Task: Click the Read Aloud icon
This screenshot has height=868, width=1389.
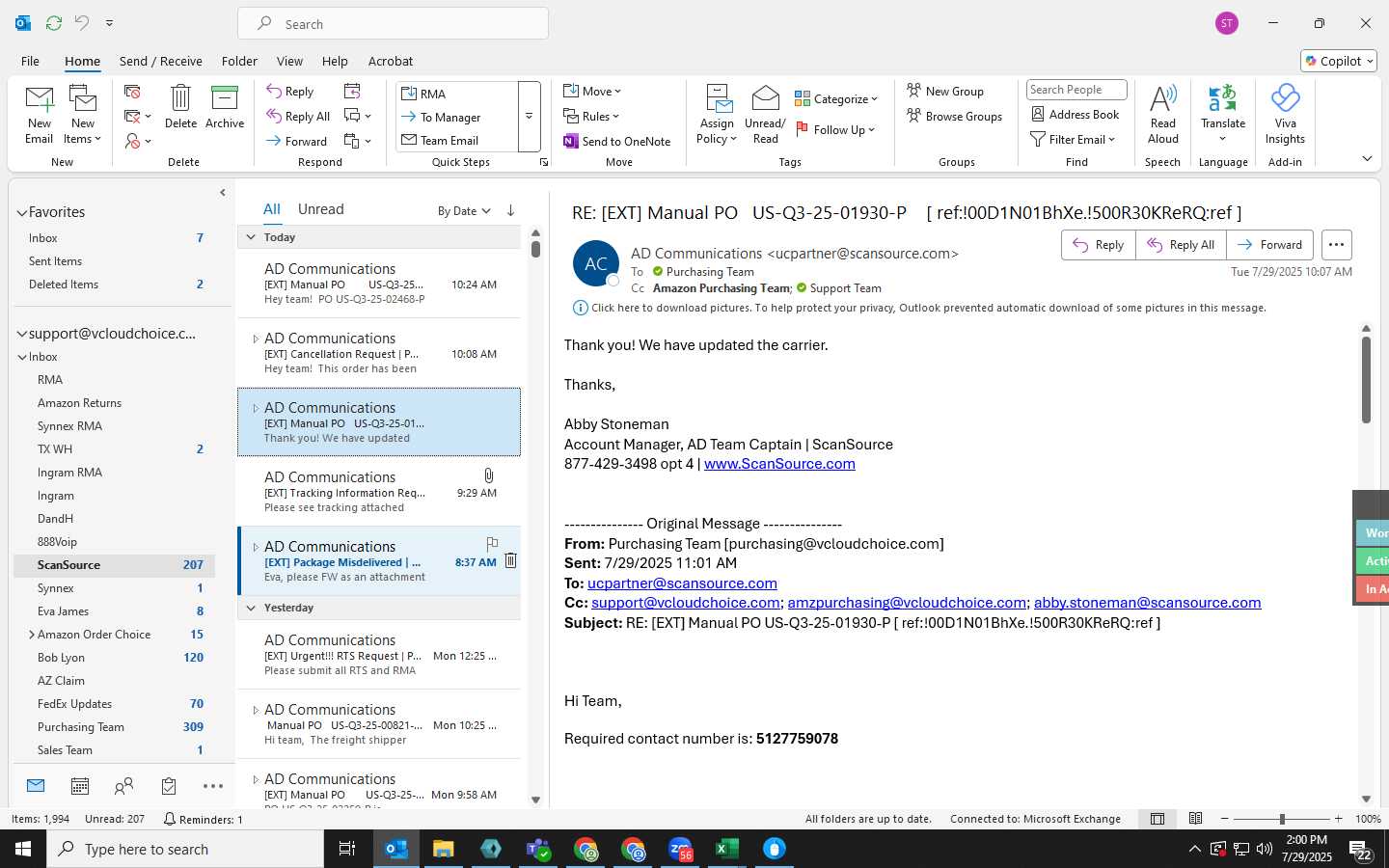Action: (1163, 114)
